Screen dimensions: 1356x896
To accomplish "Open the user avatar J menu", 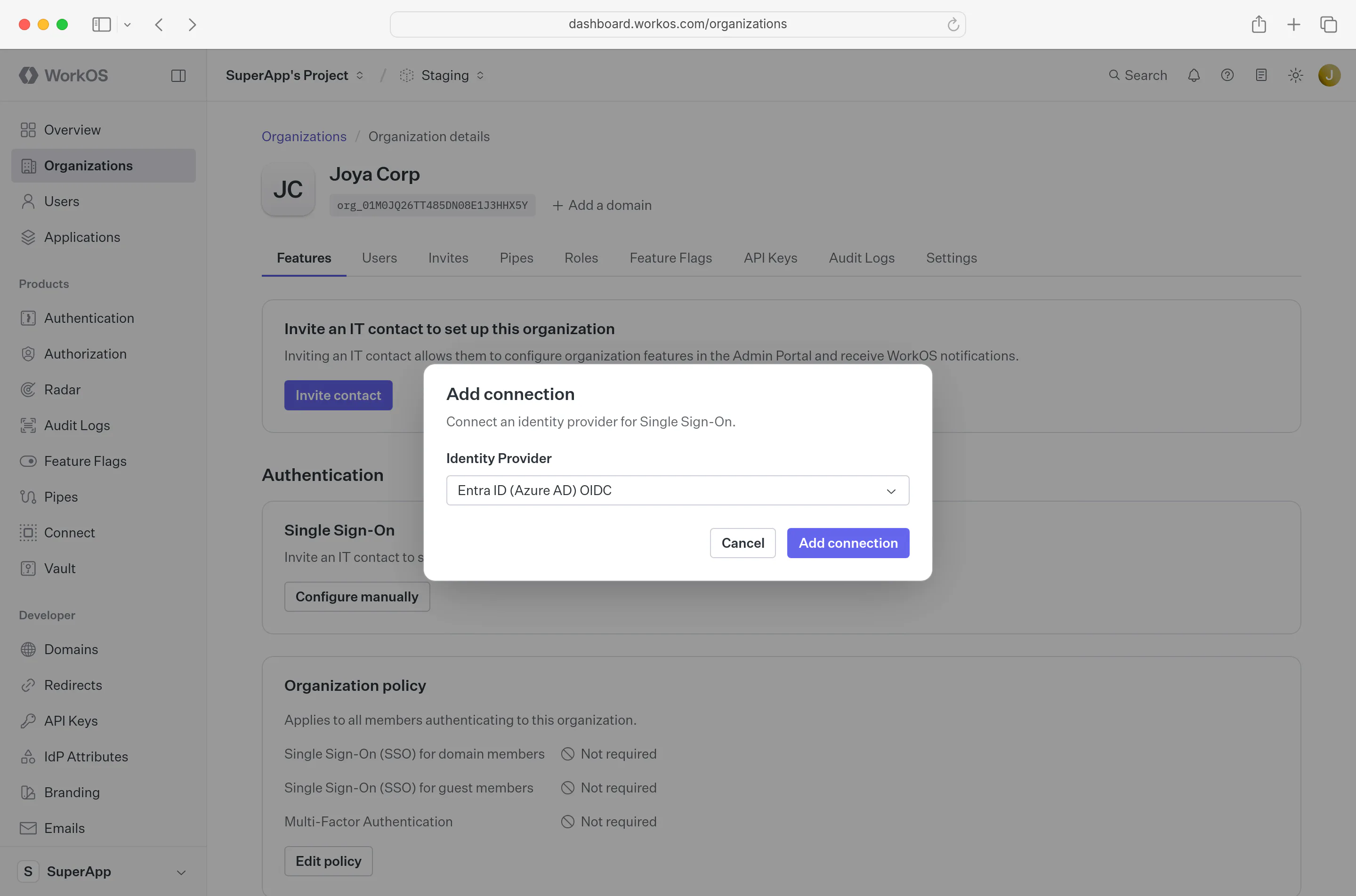I will pos(1329,75).
